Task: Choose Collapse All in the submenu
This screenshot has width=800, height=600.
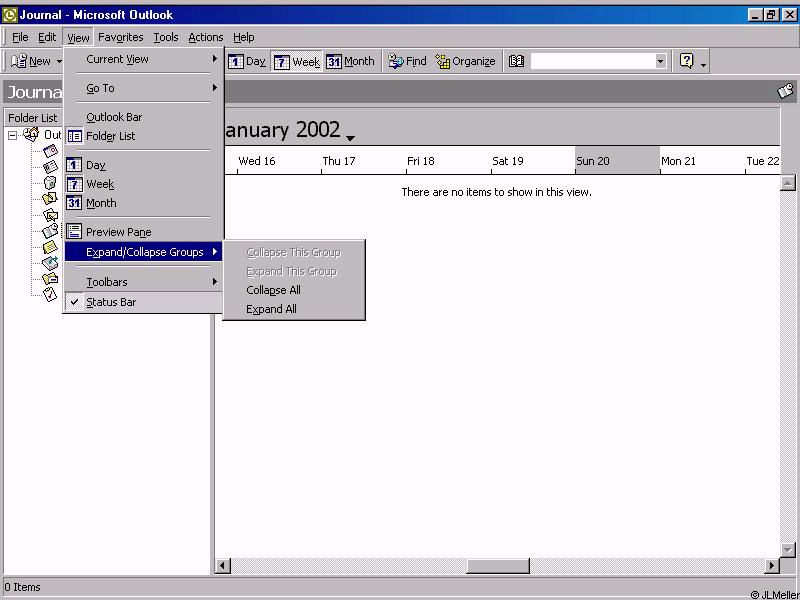Action: pos(294,290)
